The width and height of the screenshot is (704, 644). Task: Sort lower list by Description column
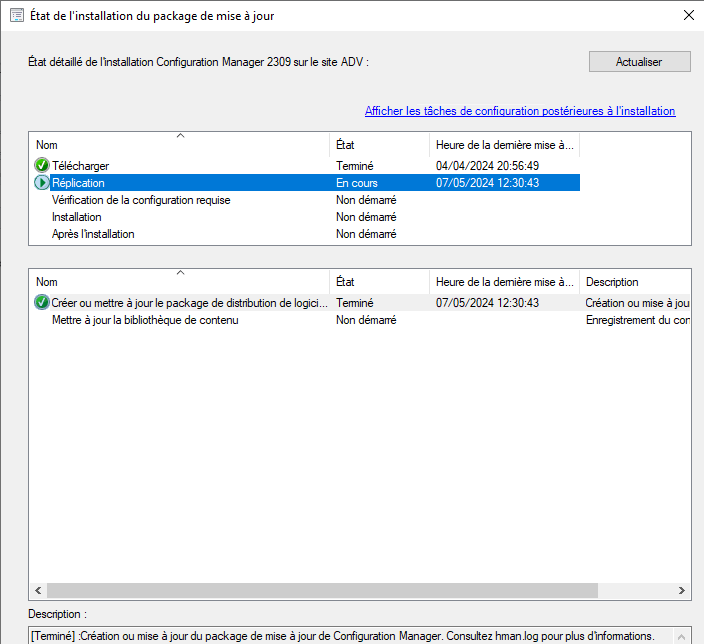(635, 282)
